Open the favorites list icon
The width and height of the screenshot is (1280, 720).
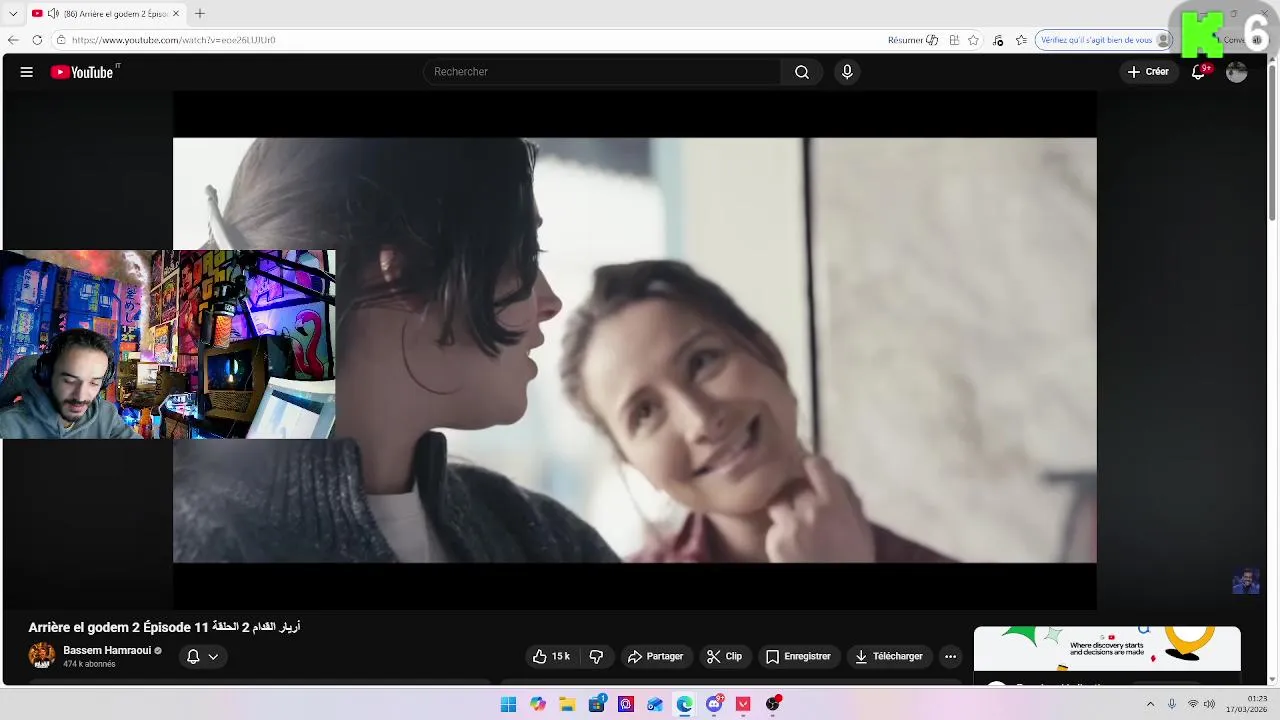pyautogui.click(x=1021, y=40)
